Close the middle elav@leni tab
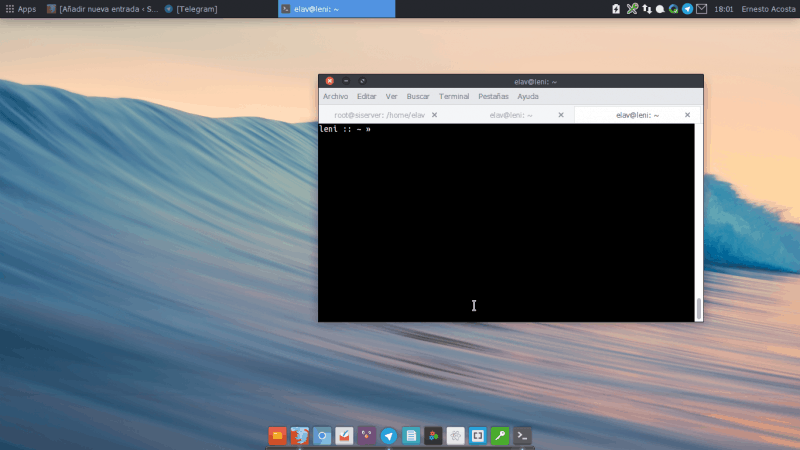 tap(561, 115)
